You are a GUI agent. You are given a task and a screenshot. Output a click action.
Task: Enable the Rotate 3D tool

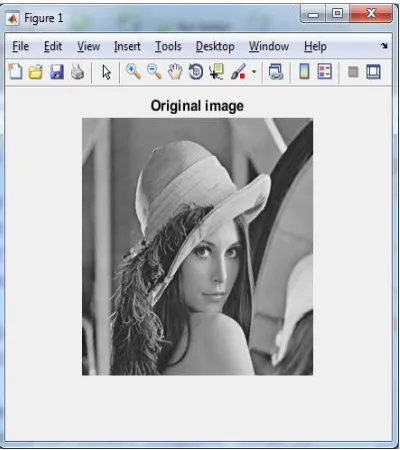[196, 72]
